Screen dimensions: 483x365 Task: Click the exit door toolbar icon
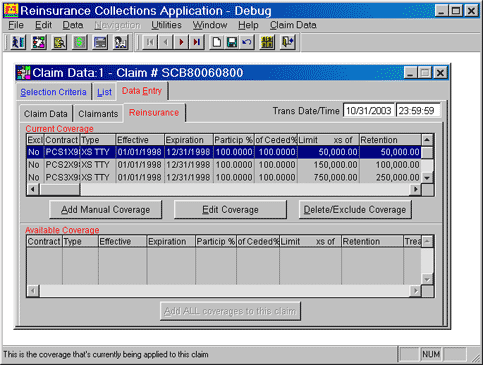click(x=288, y=42)
